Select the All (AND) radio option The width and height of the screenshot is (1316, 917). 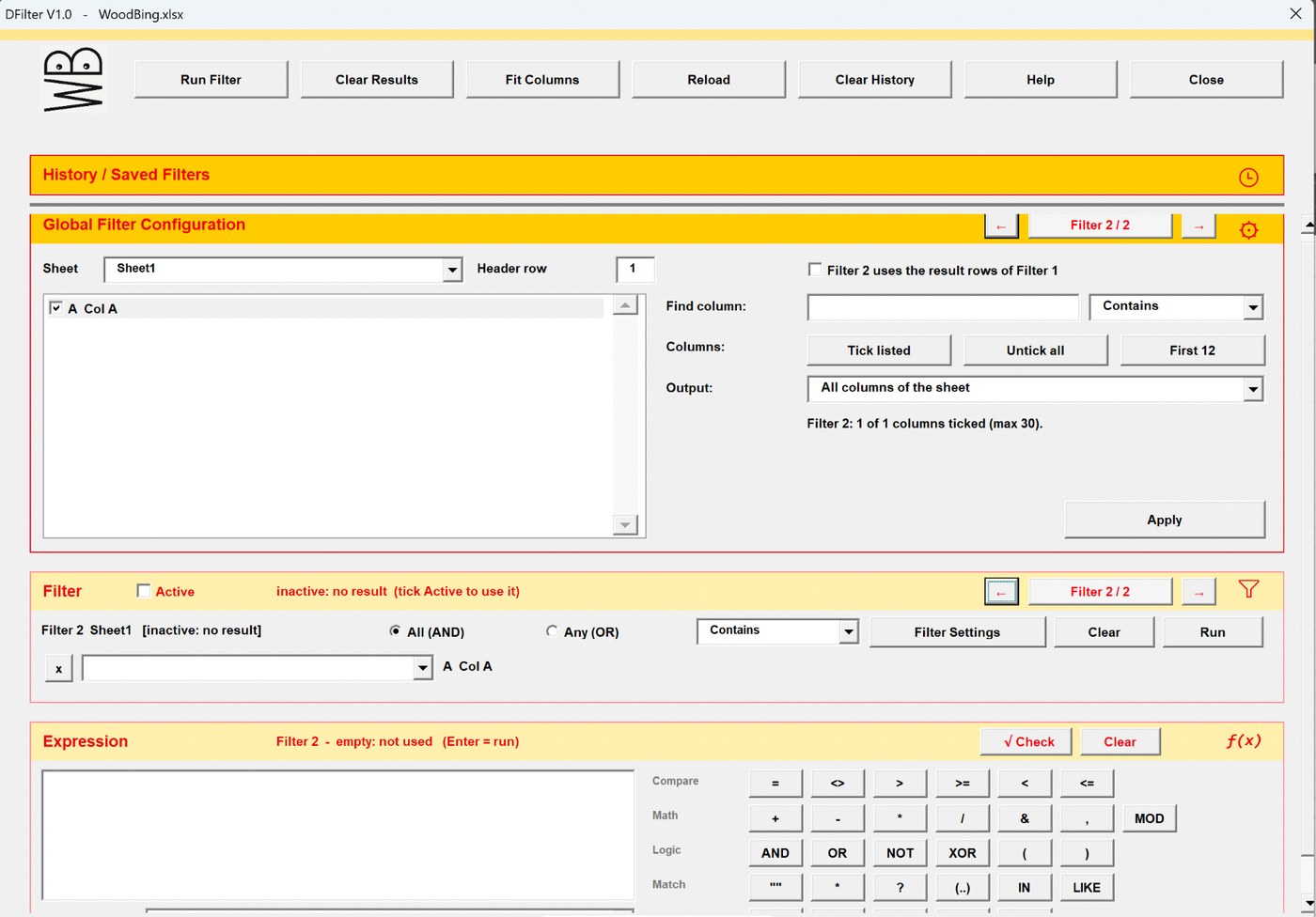point(396,631)
